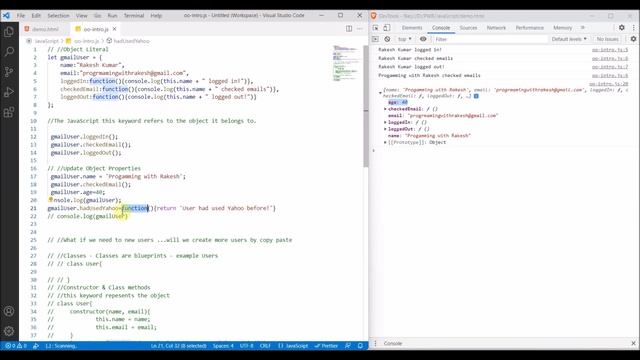Open the Source Control view
The width and height of the screenshot is (640, 360).
coord(9,72)
